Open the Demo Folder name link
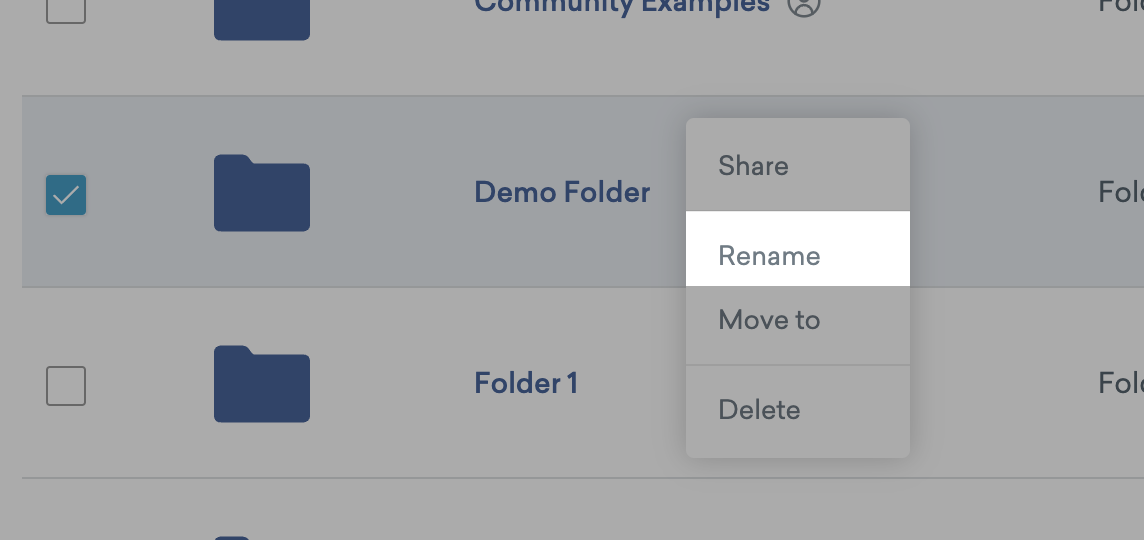Image resolution: width=1144 pixels, height=540 pixels. (x=562, y=192)
